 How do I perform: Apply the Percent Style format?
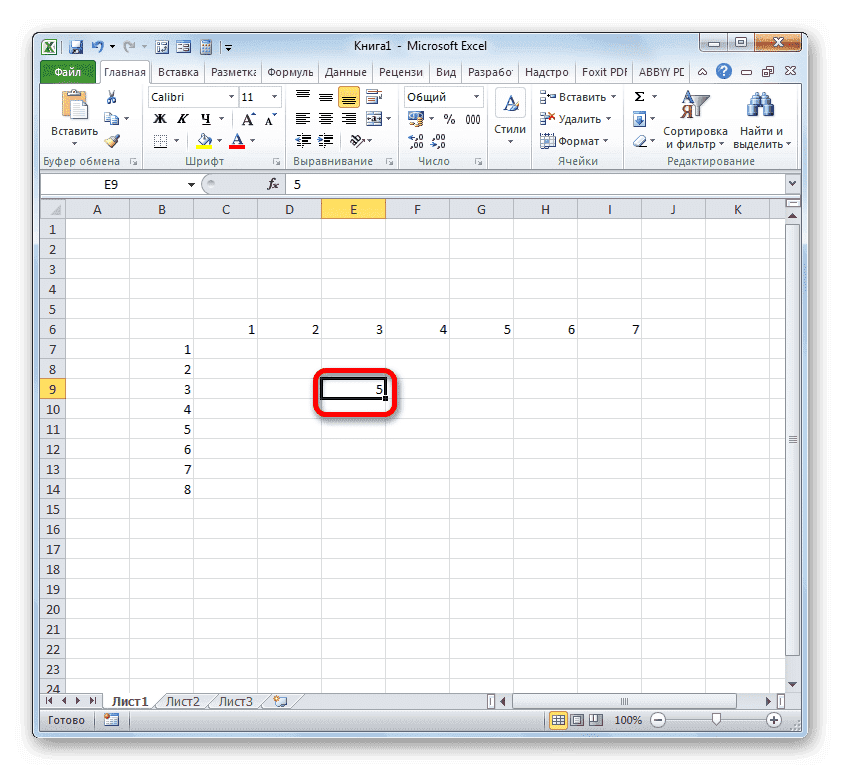[447, 118]
